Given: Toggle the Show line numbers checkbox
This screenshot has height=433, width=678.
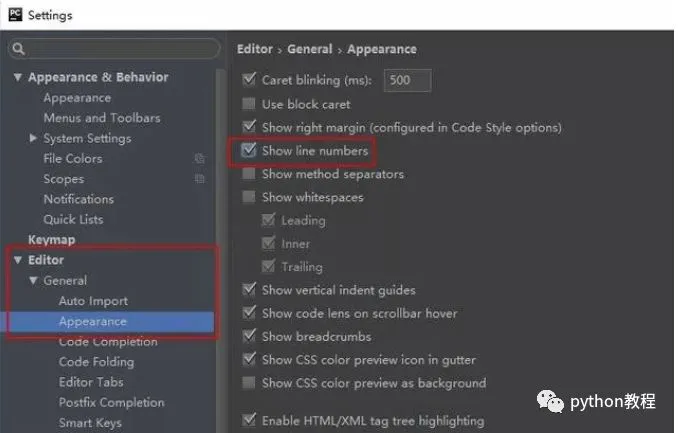Looking at the screenshot, I should point(249,151).
